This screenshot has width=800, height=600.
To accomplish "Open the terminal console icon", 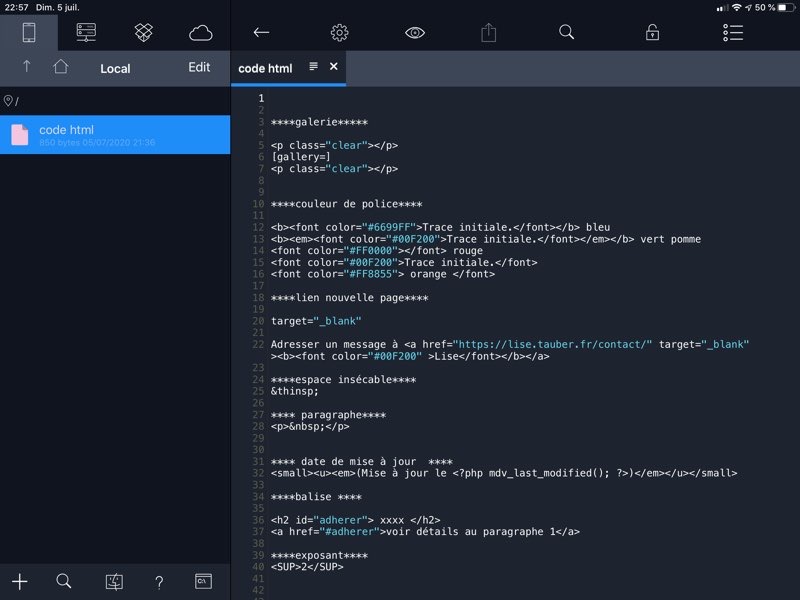I will [x=203, y=581].
